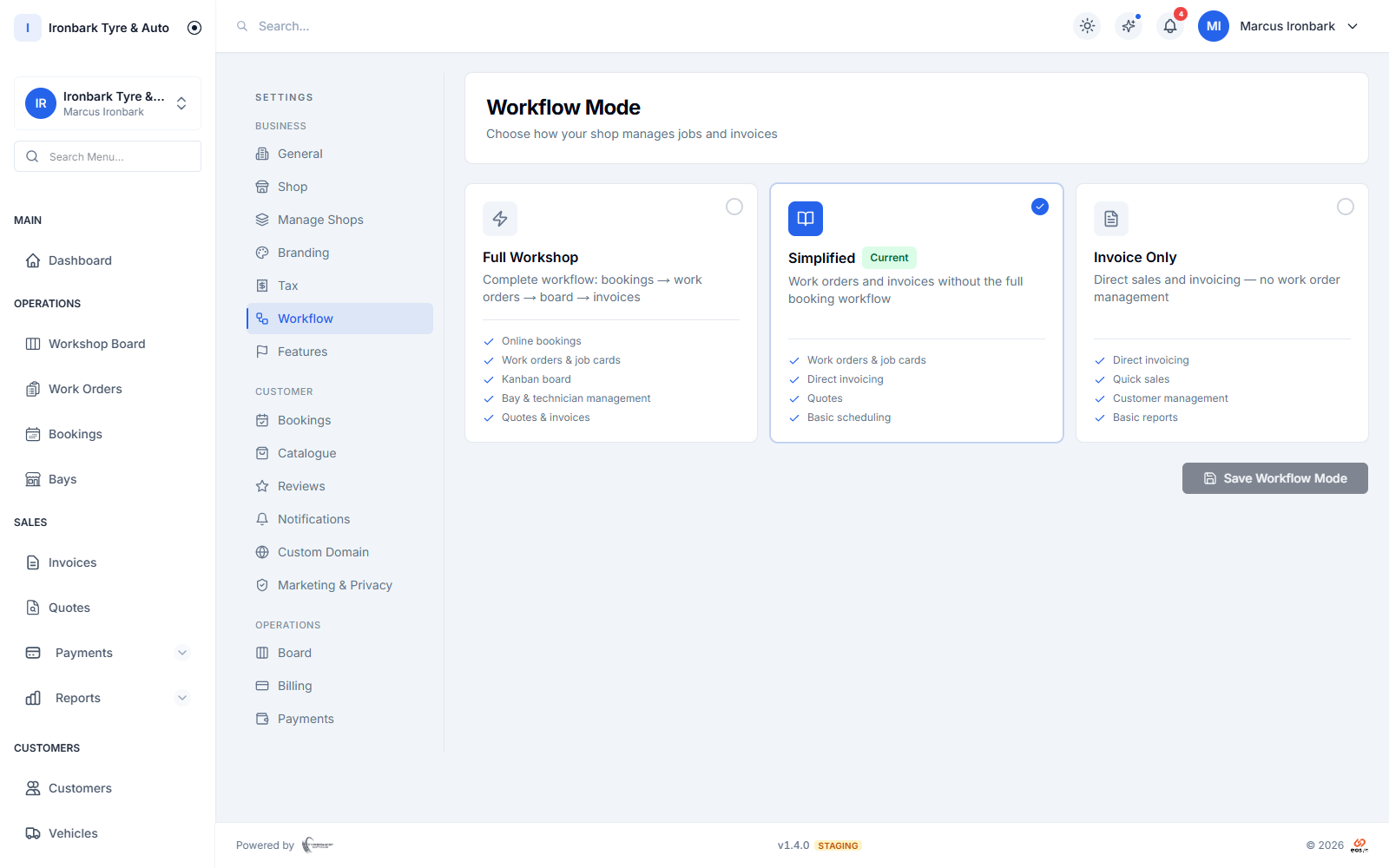Open Bookings under OPERATIONS in the sidebar
The image size is (1389, 868).
tap(108, 434)
